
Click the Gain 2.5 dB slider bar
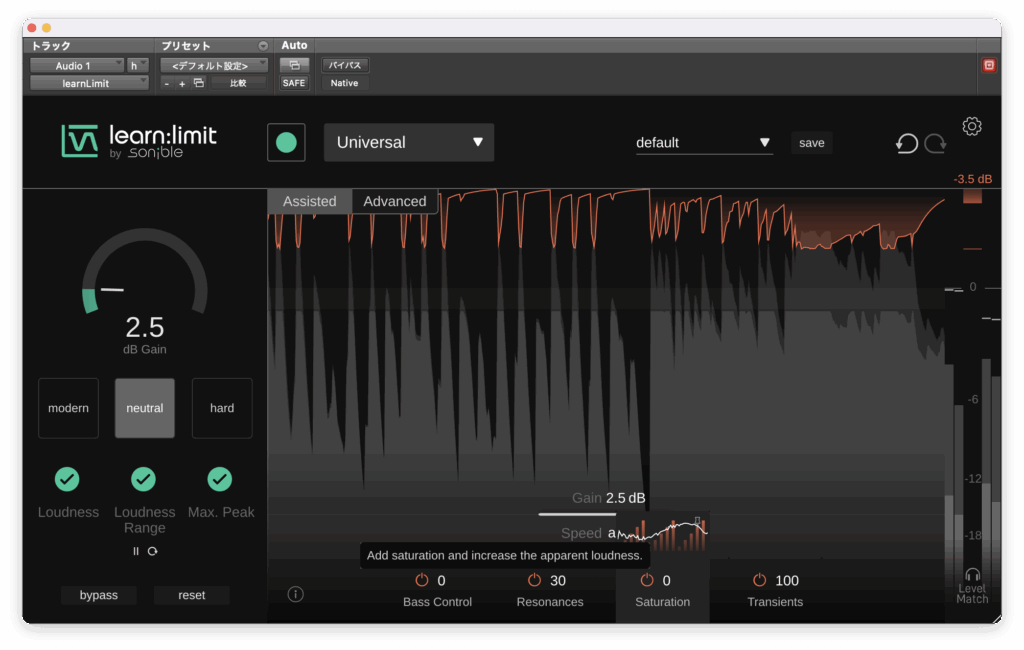[577, 515]
